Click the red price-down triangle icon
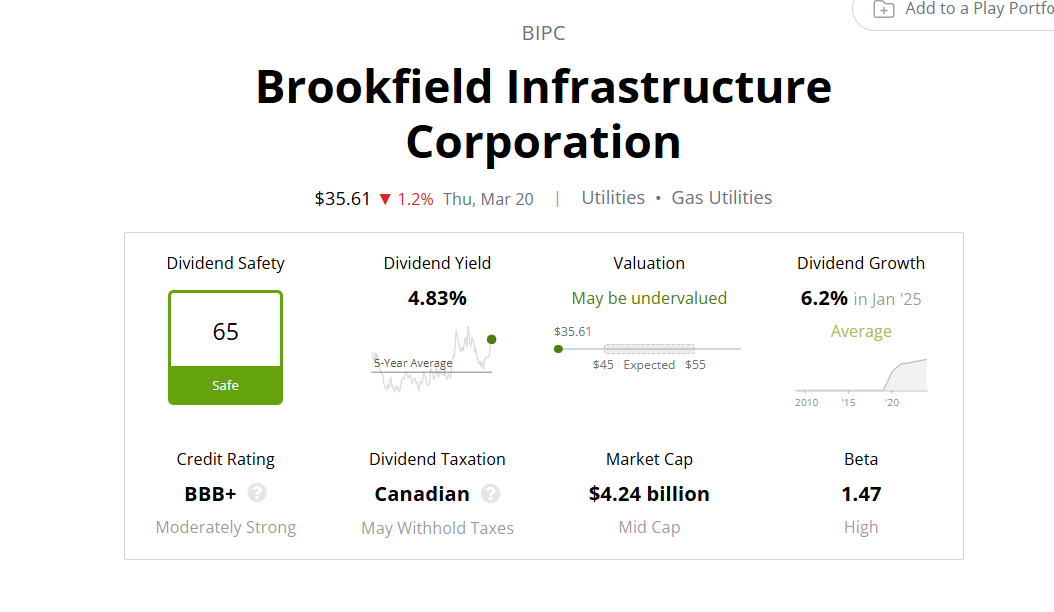The height and width of the screenshot is (612, 1054). [x=385, y=199]
